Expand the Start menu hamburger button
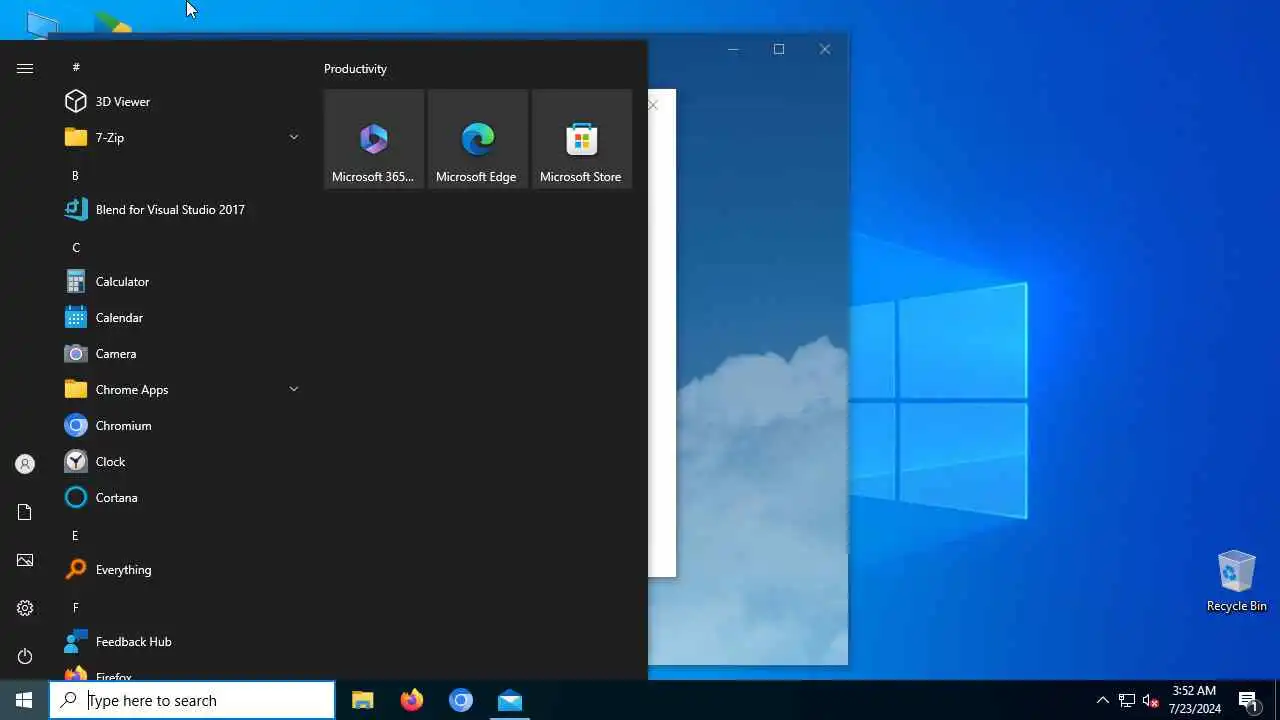This screenshot has height=720, width=1280. [x=25, y=68]
